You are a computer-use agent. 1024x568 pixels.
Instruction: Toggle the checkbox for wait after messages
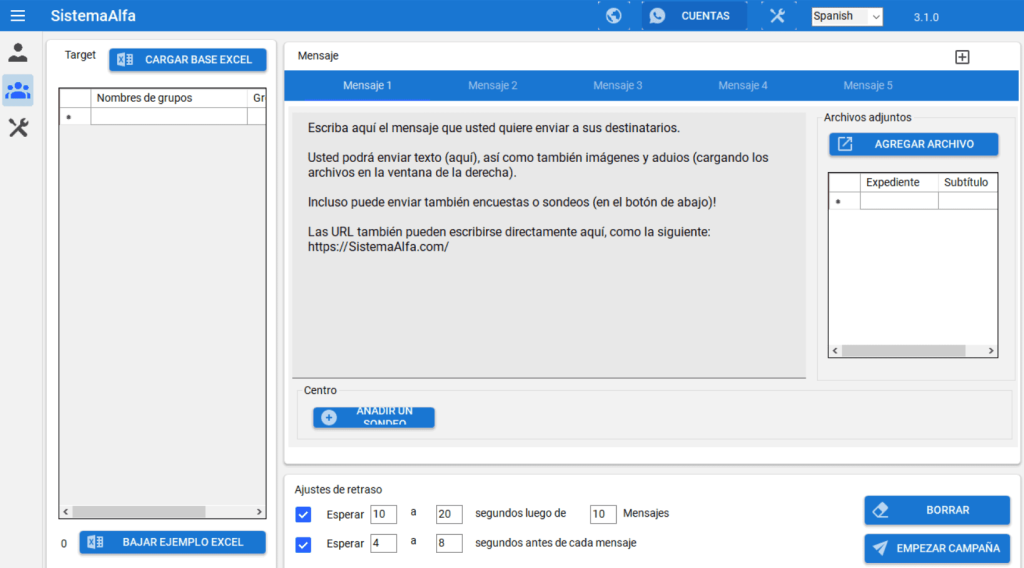point(303,514)
